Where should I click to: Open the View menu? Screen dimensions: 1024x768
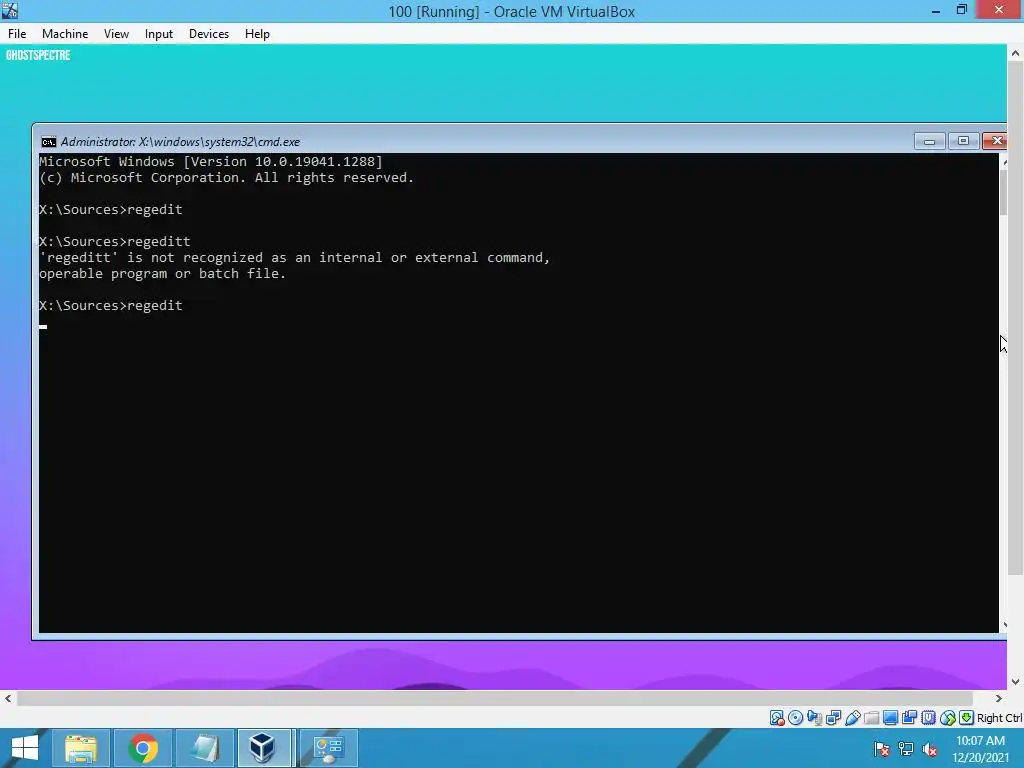coord(116,34)
